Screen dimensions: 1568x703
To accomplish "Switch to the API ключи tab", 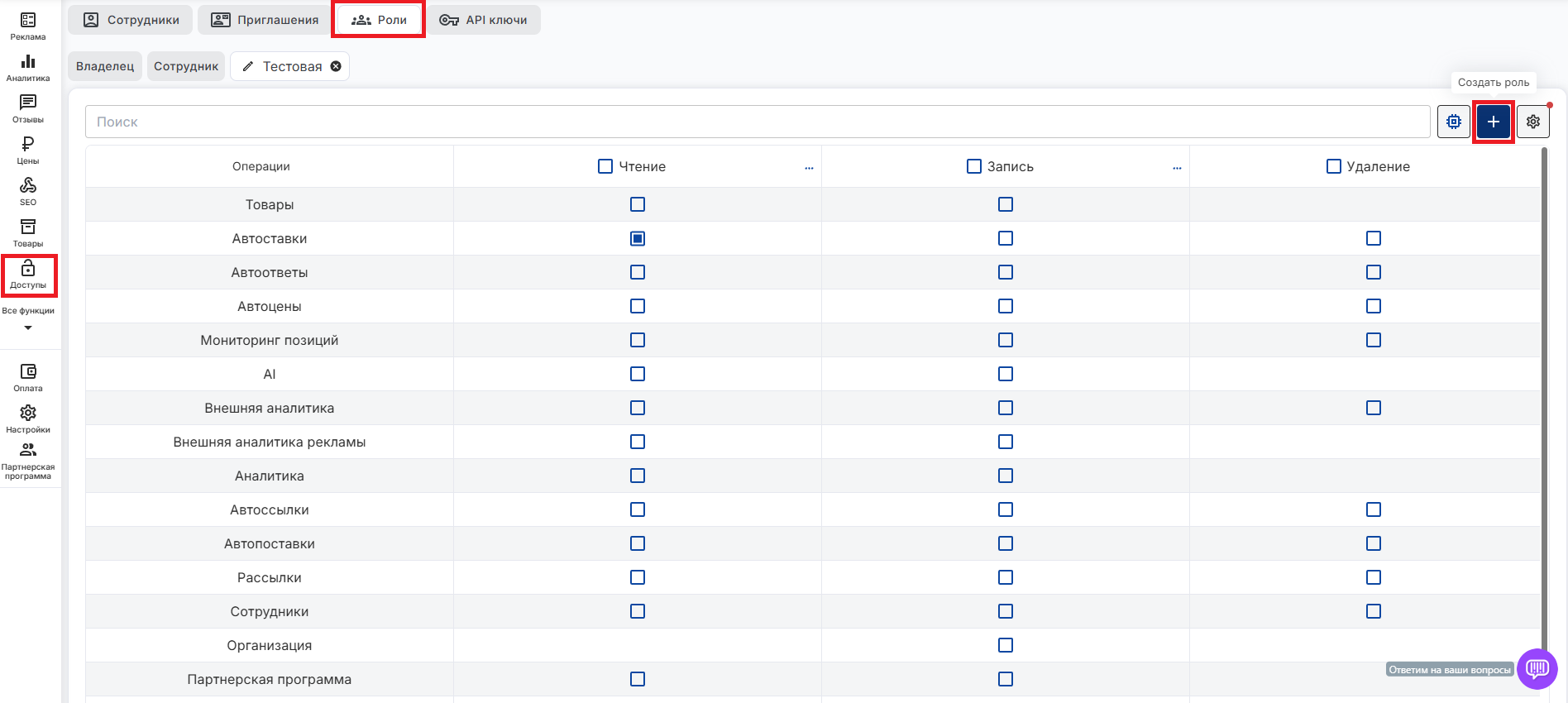I will (x=484, y=20).
